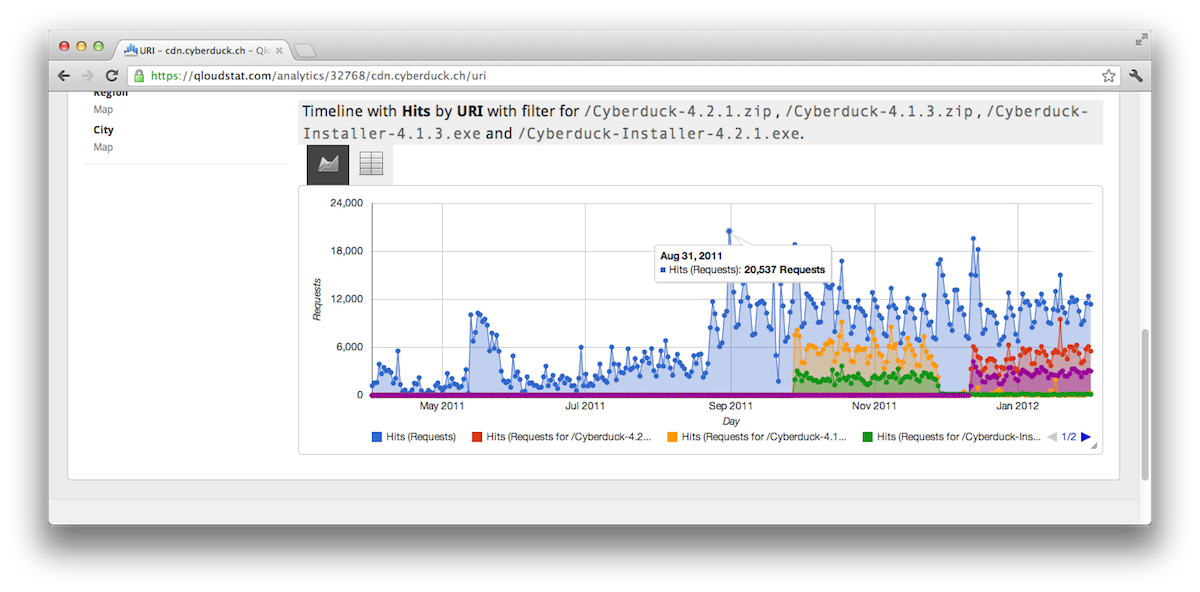The image size is (1200, 592).
Task: Click the 24,000 y-axis value
Action: pyautogui.click(x=347, y=203)
